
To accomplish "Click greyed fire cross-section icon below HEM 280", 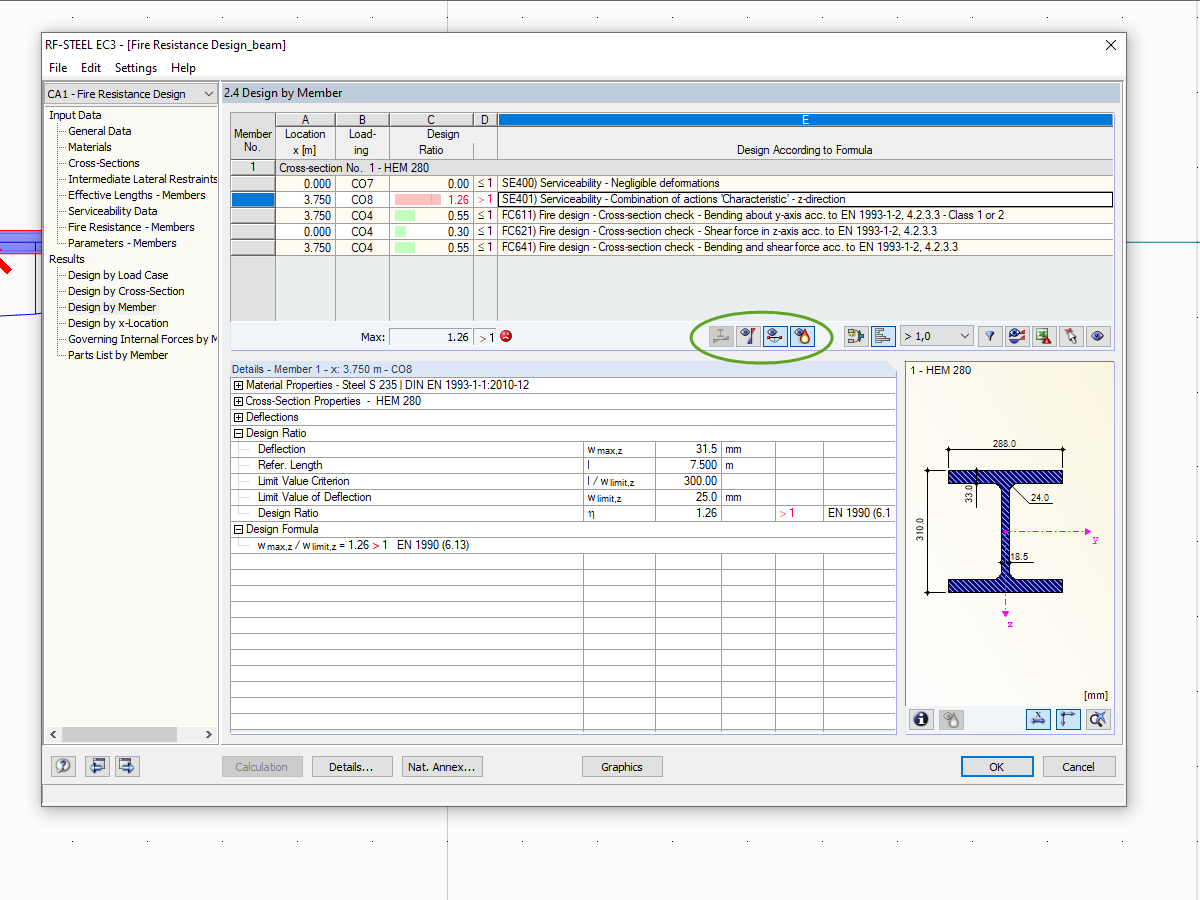I will point(951,719).
